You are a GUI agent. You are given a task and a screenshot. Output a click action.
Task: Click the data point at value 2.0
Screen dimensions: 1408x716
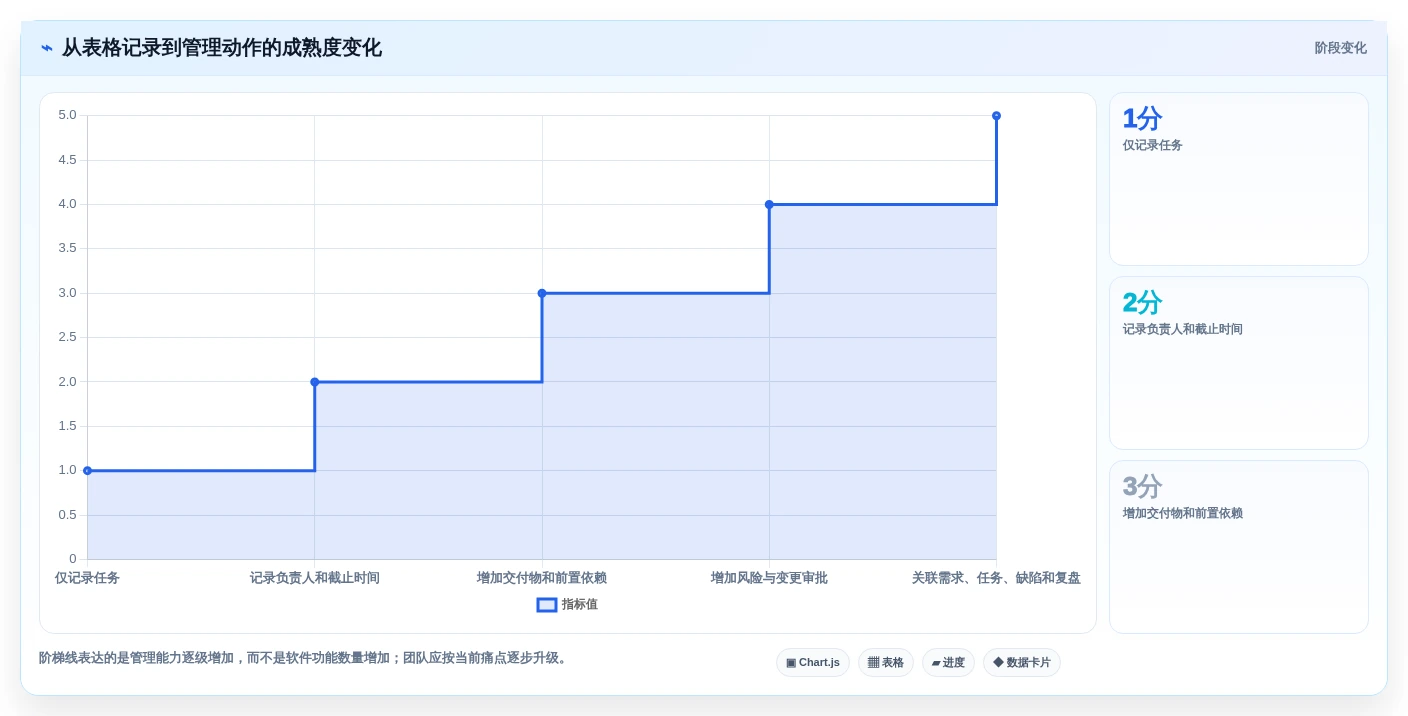[x=315, y=382]
